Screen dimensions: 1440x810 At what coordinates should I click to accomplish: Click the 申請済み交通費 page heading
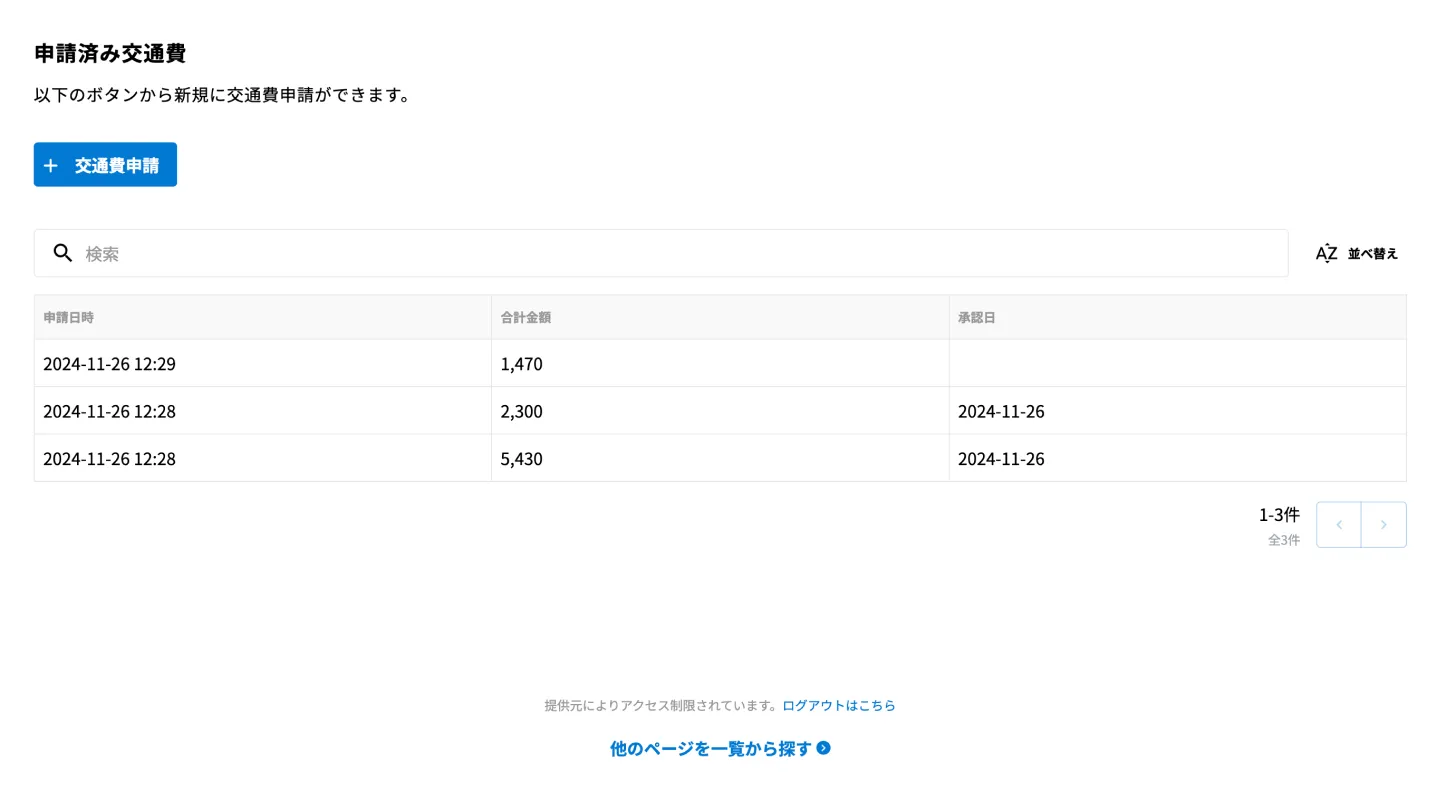pos(110,54)
